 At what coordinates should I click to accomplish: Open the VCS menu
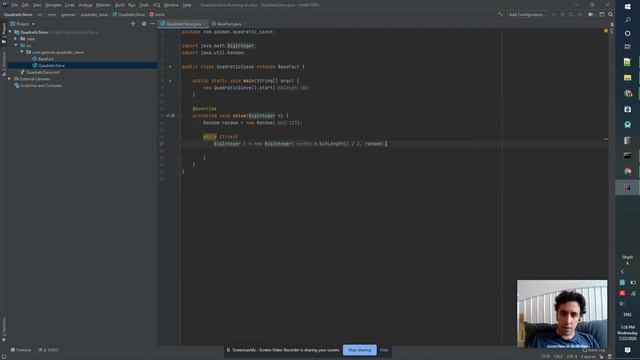point(157,5)
